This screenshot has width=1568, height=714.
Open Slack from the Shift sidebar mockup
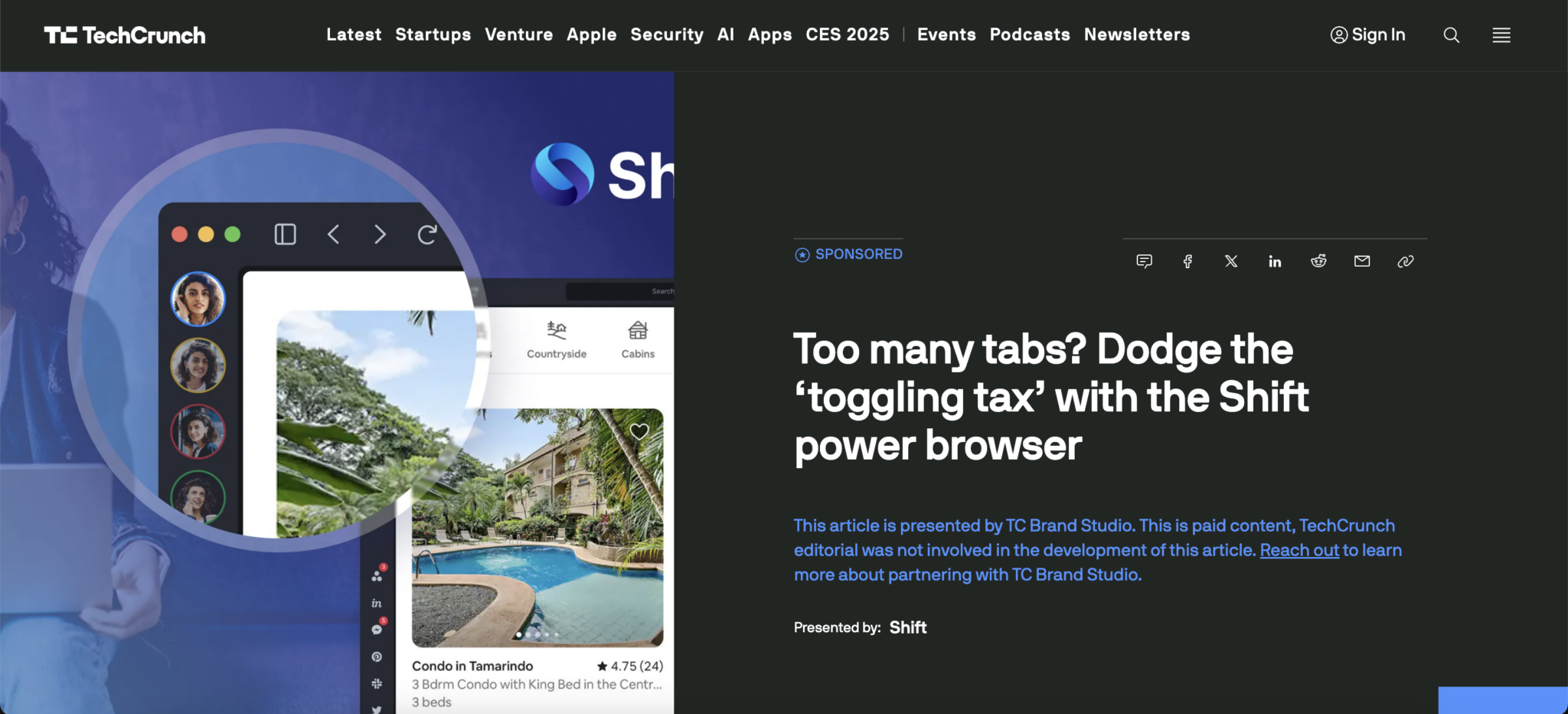376,683
